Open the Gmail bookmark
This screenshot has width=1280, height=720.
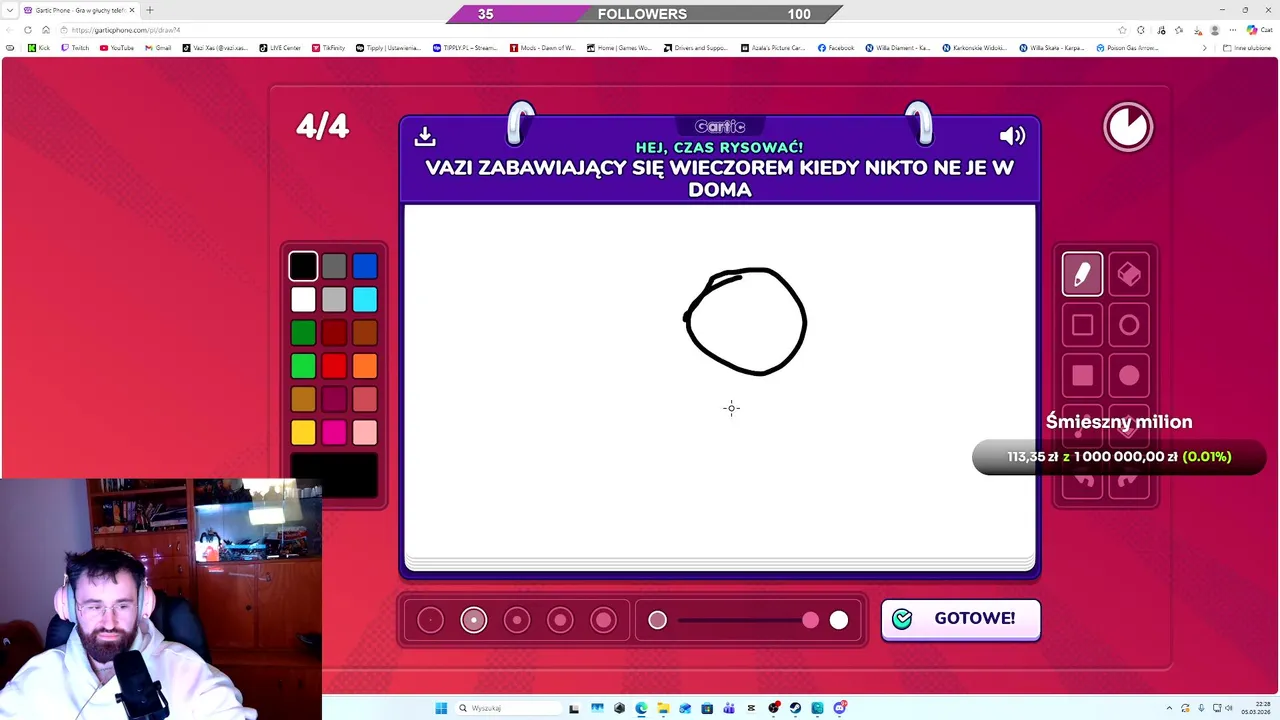pyautogui.click(x=158, y=48)
